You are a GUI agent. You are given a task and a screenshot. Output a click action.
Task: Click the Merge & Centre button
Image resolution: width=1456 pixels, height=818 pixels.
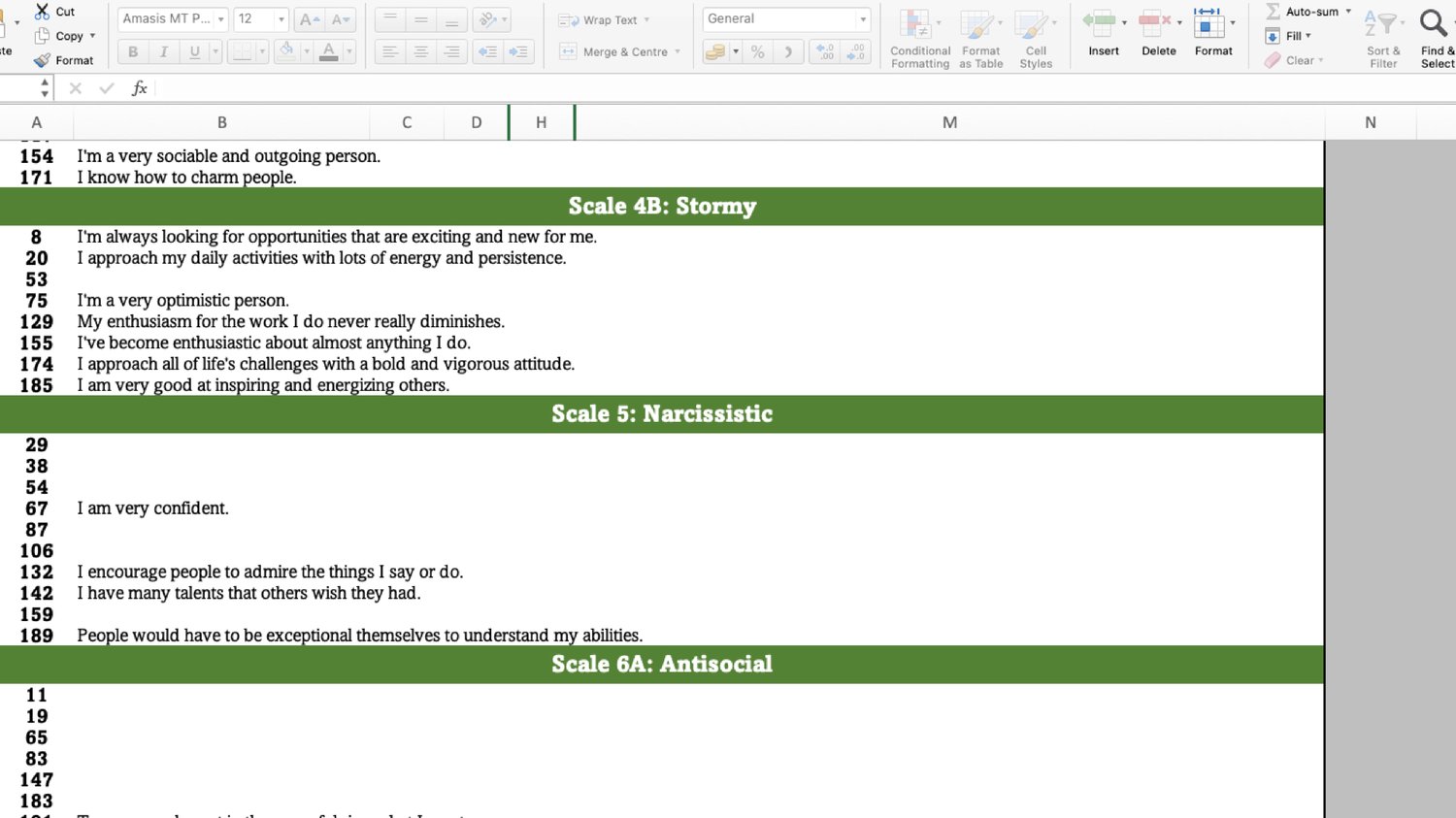(613, 51)
